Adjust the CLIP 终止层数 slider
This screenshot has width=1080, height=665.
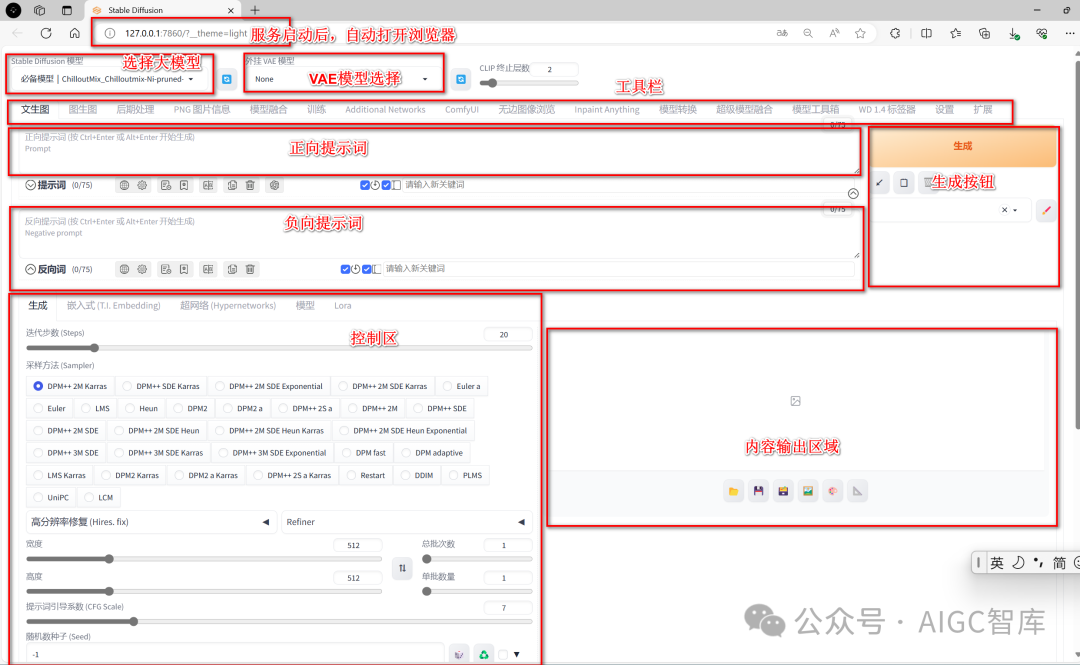pos(529,83)
